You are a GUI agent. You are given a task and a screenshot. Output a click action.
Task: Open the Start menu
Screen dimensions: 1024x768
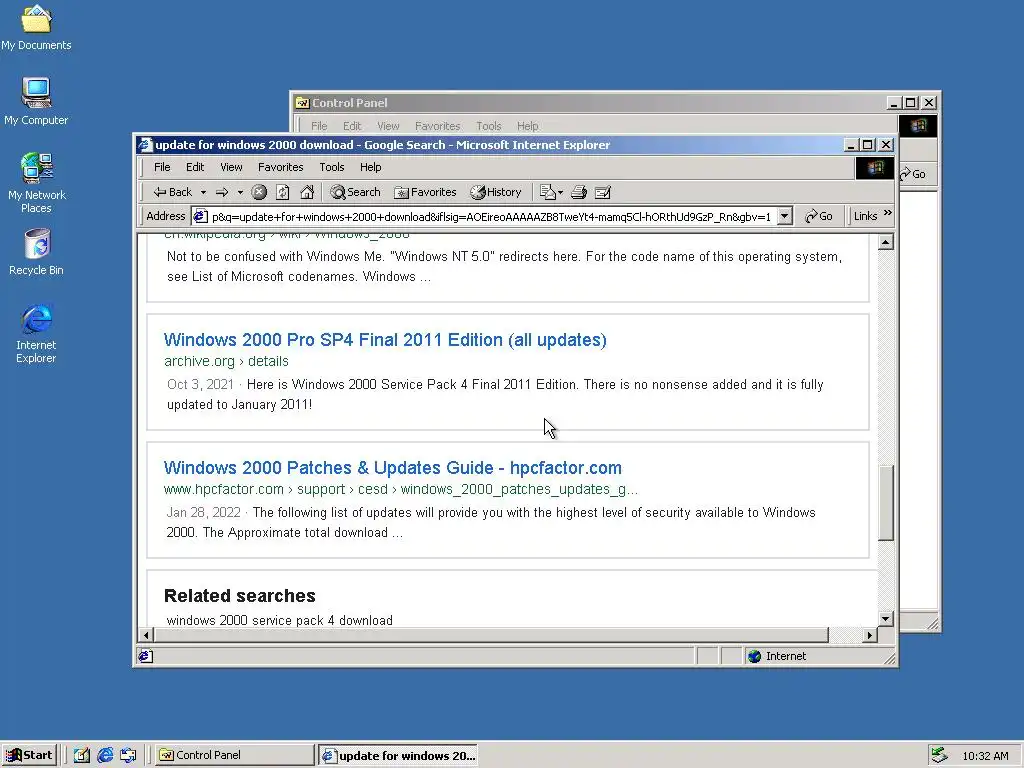click(x=29, y=755)
